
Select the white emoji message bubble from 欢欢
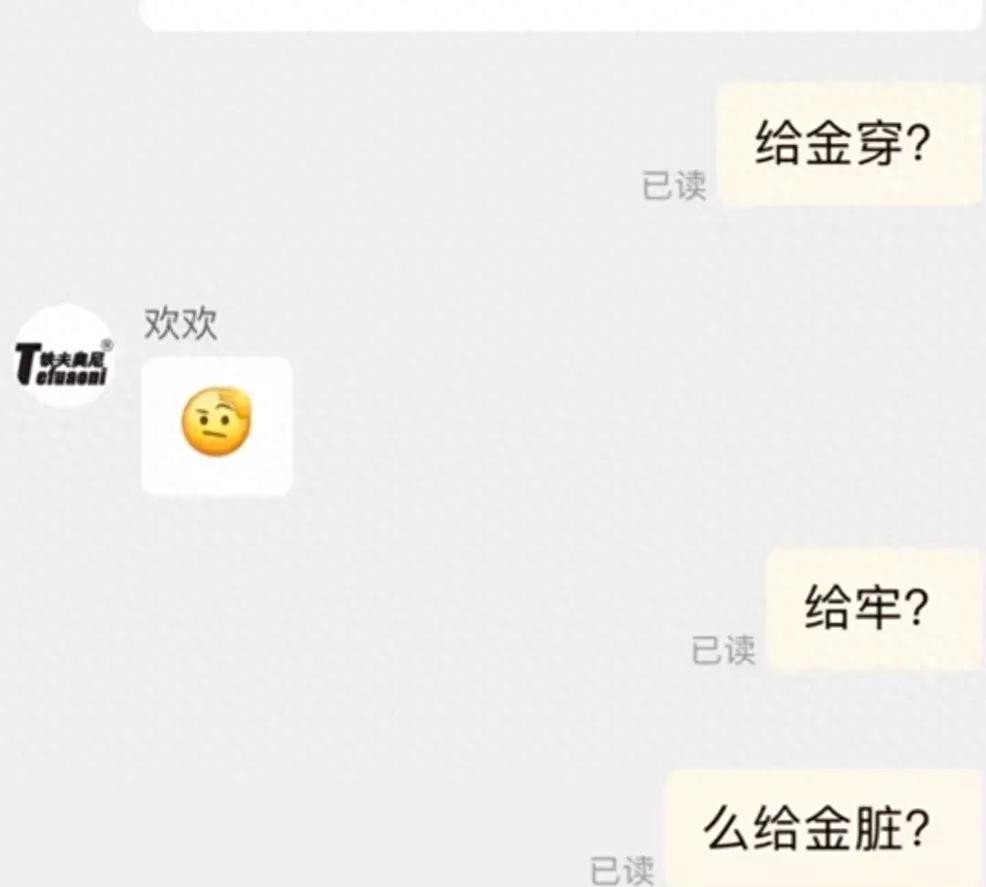(217, 426)
